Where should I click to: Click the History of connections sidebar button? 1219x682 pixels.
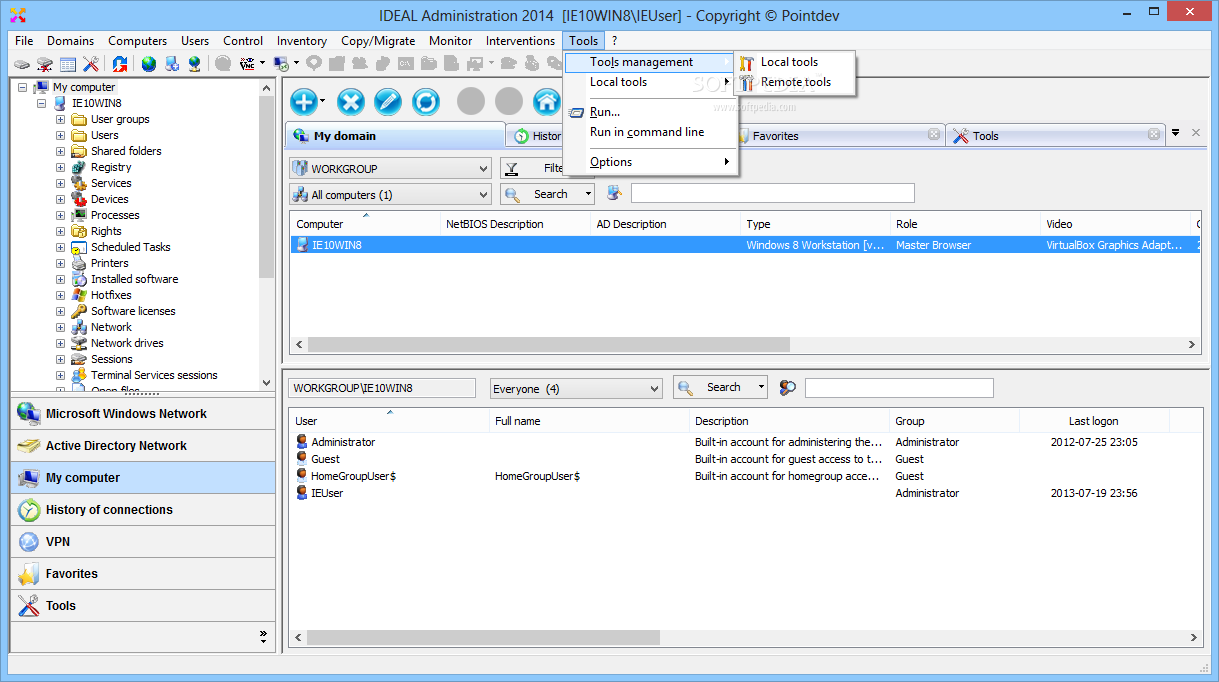[x=143, y=510]
